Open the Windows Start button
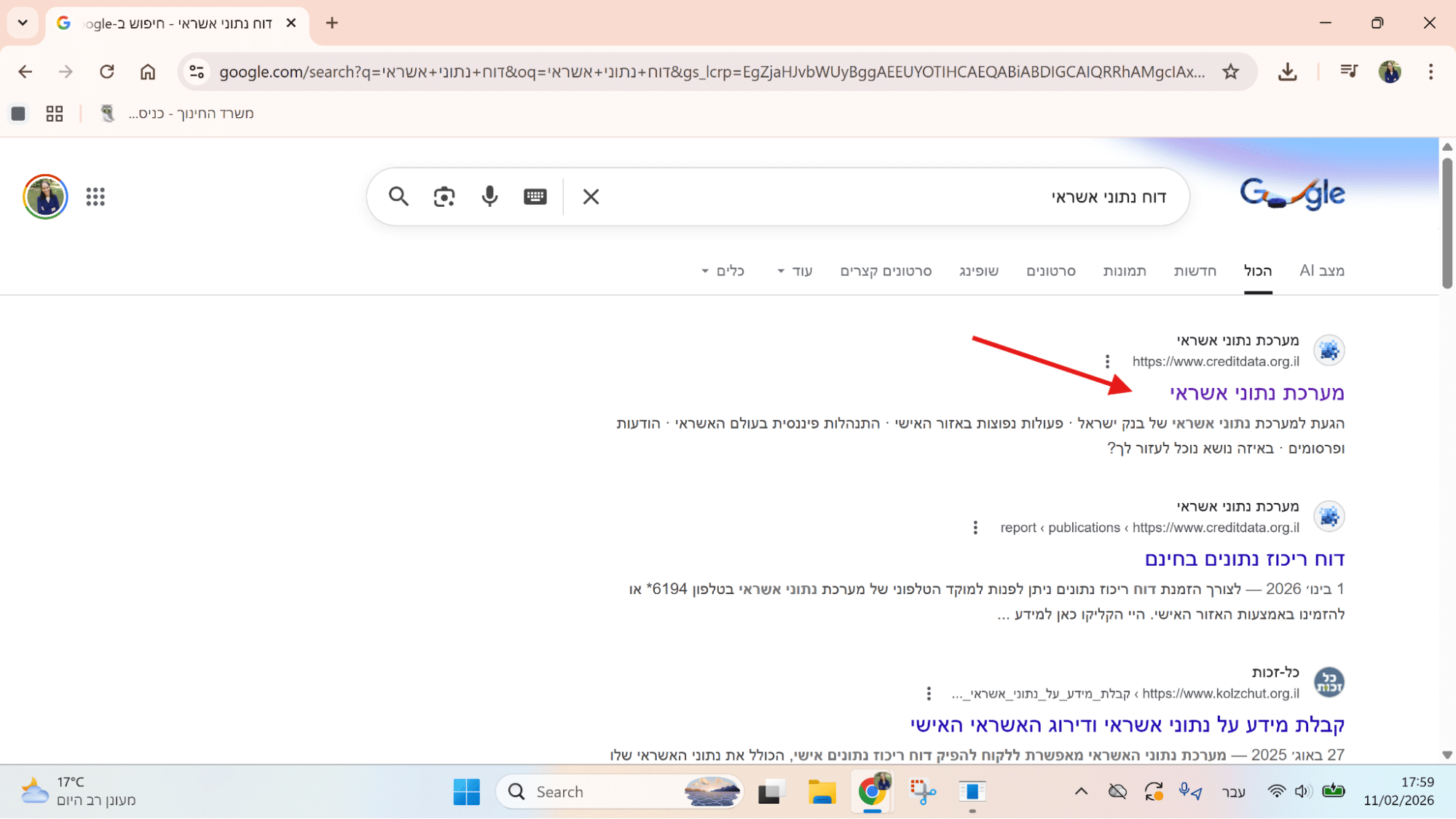1456x819 pixels. (466, 791)
